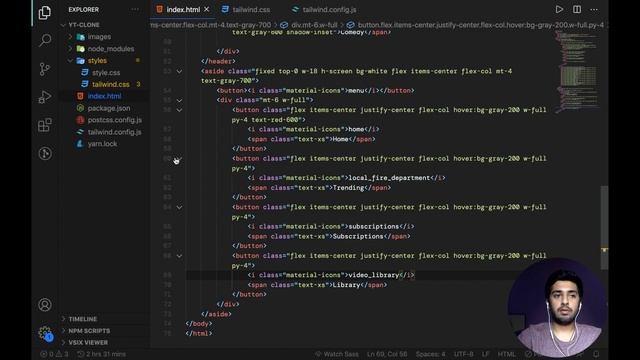The width and height of the screenshot is (640, 360).
Task: Open tailwind.css in the explorer tree
Action: (x=110, y=84)
